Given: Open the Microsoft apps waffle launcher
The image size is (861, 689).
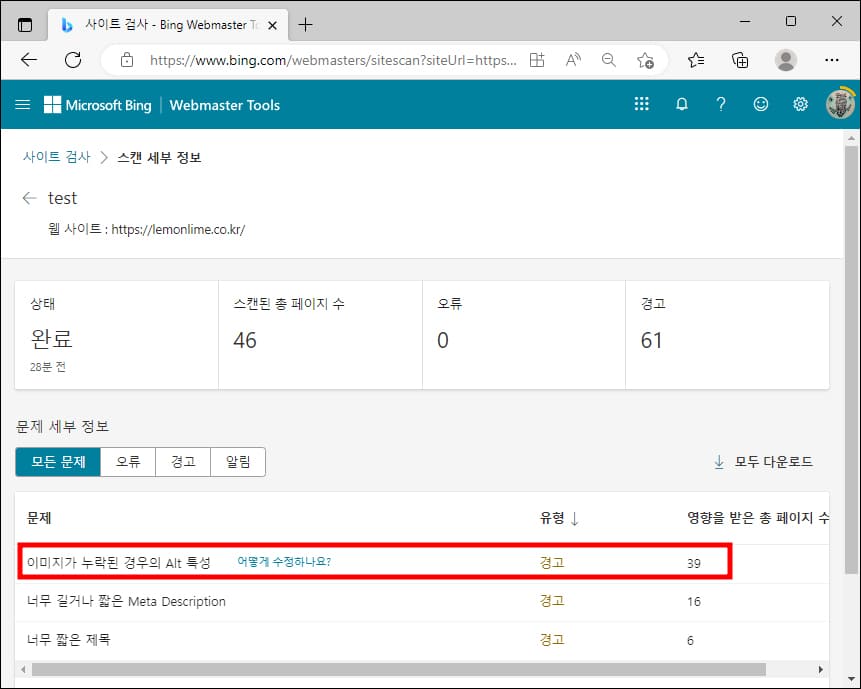Looking at the screenshot, I should click(641, 104).
